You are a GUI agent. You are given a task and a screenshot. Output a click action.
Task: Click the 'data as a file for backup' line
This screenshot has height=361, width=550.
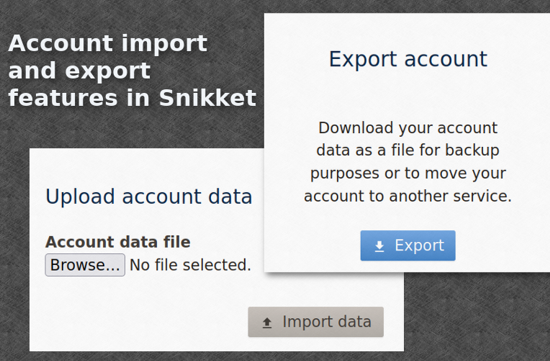pyautogui.click(x=408, y=151)
